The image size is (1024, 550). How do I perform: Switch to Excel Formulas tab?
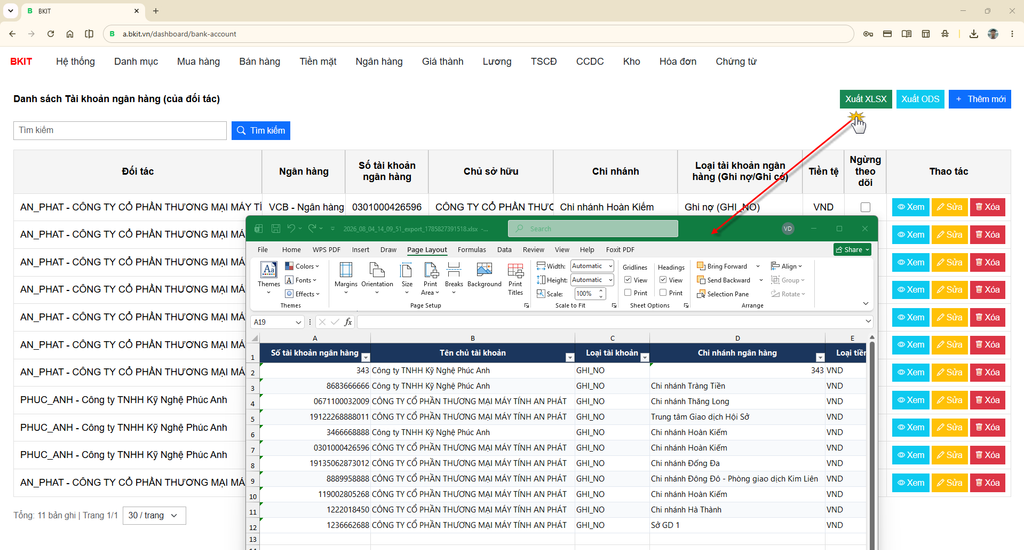coord(472,250)
